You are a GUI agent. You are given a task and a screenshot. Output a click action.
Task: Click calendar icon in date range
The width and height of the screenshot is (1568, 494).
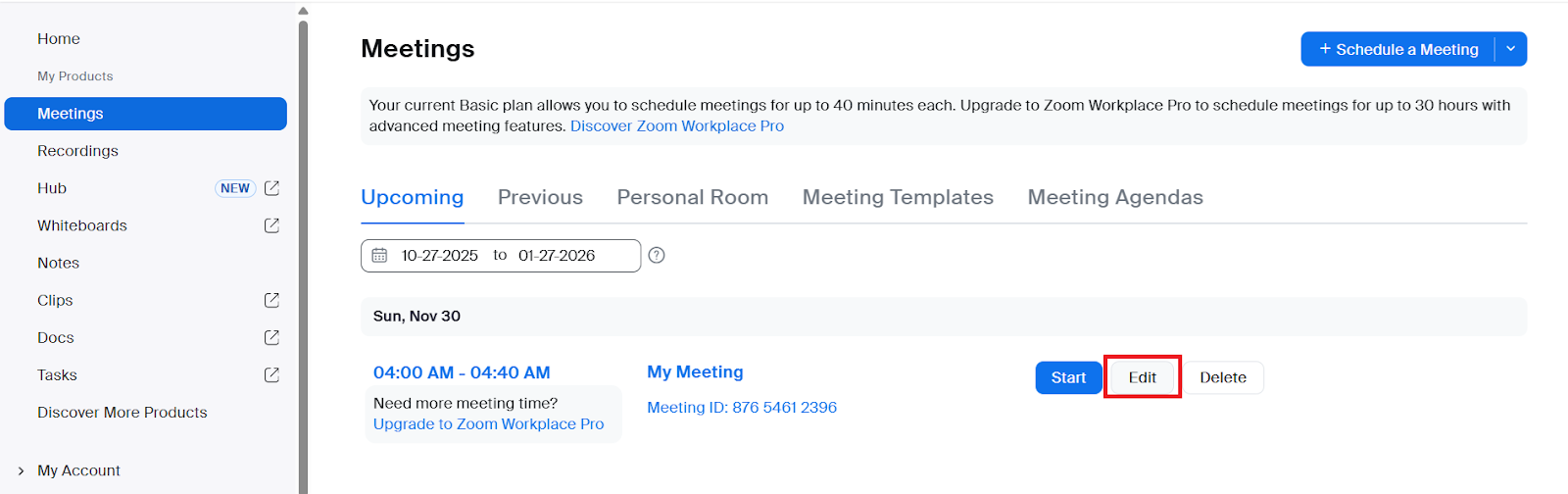click(x=379, y=255)
